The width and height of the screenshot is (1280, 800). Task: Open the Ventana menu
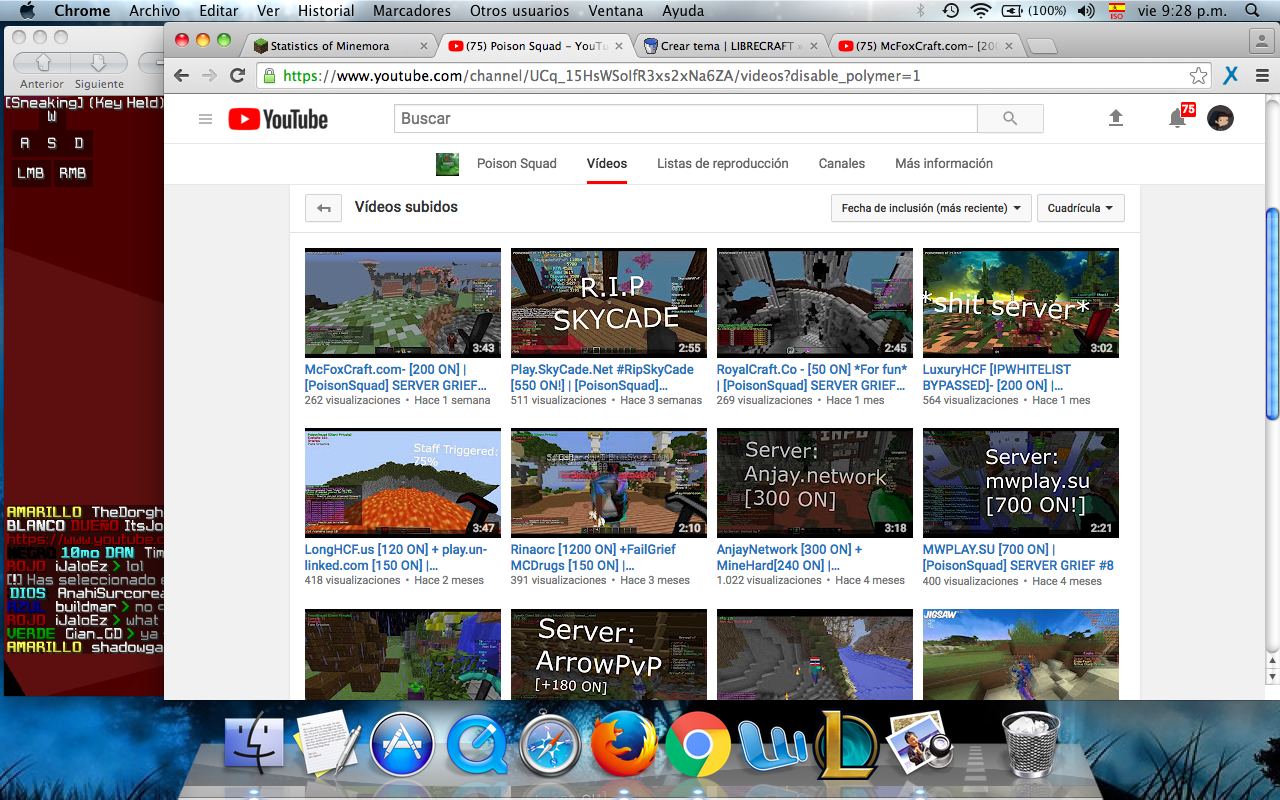coord(615,11)
